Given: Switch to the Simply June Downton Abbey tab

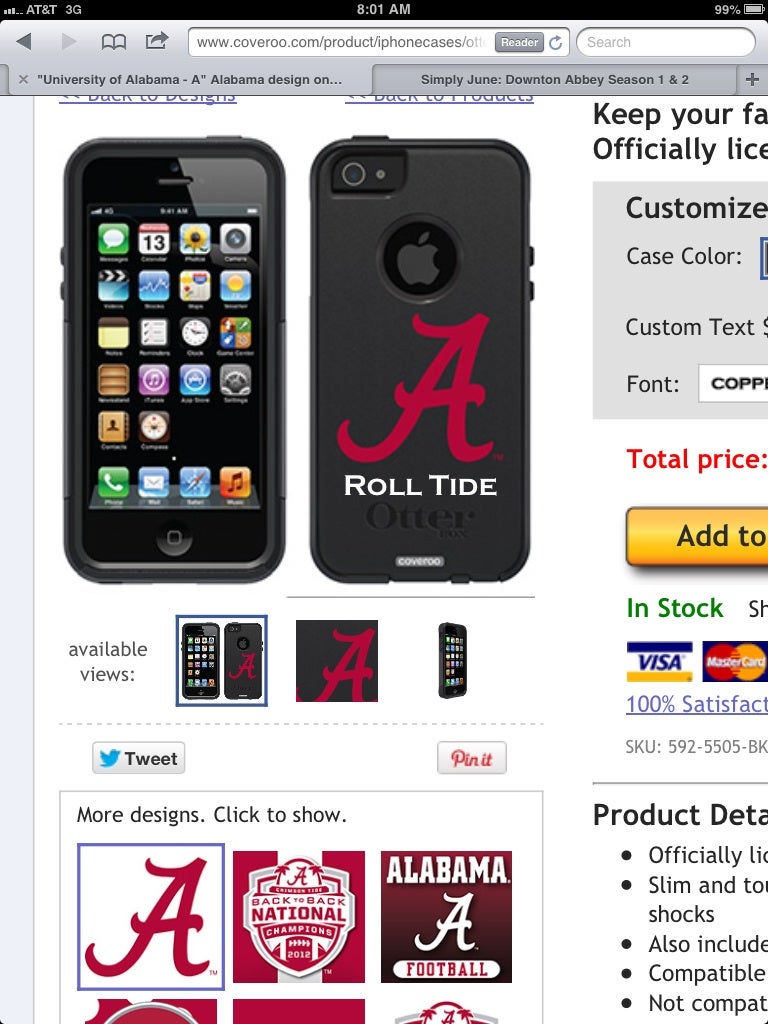Looking at the screenshot, I should [x=554, y=80].
